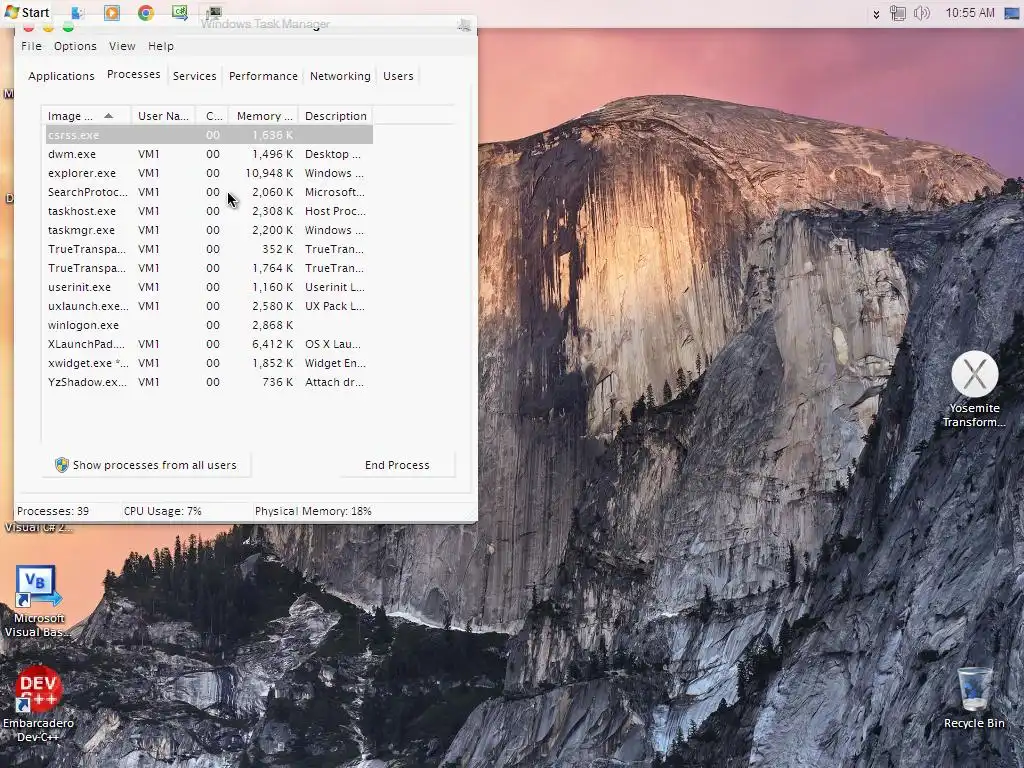The height and width of the screenshot is (768, 1024).
Task: Sort by the User Name column header
Action: 163,116
